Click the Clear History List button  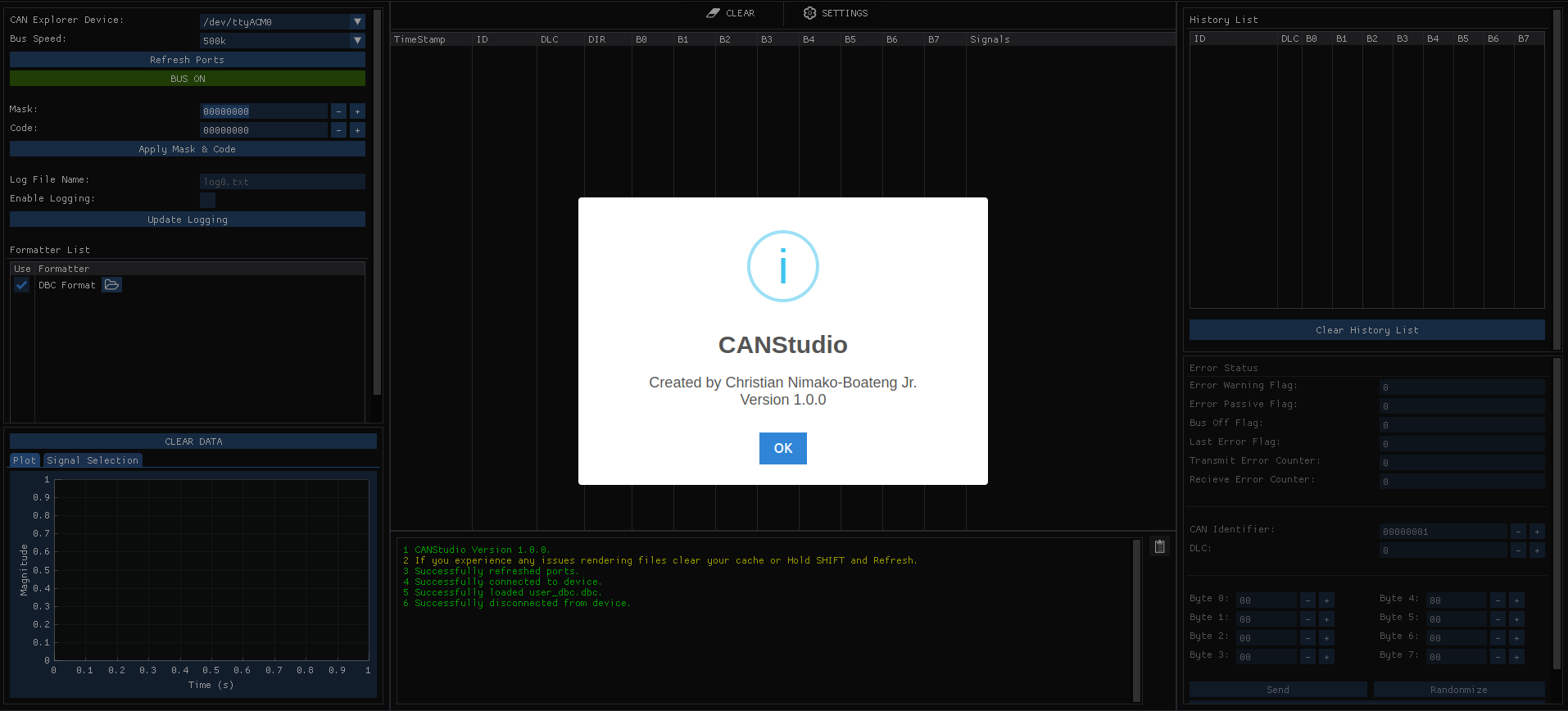1366,330
